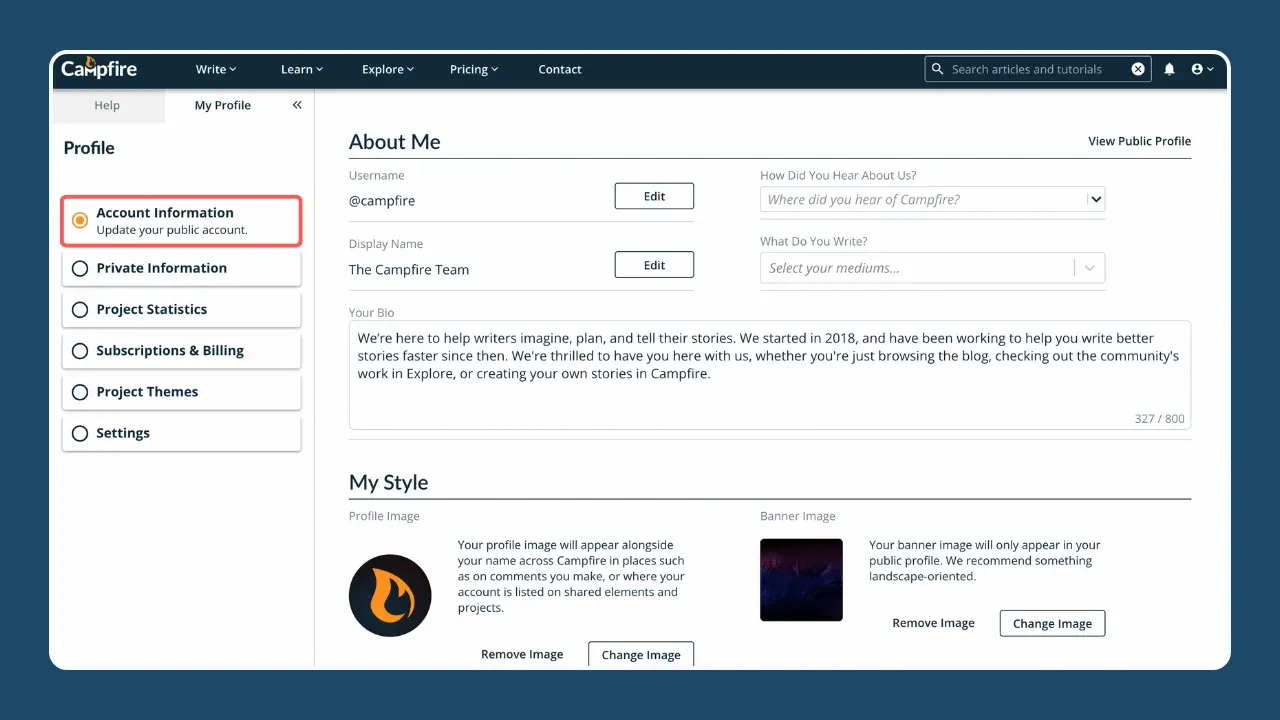Screen dimensions: 1280x720
Task: Open the Pricing menu
Action: pyautogui.click(x=474, y=69)
